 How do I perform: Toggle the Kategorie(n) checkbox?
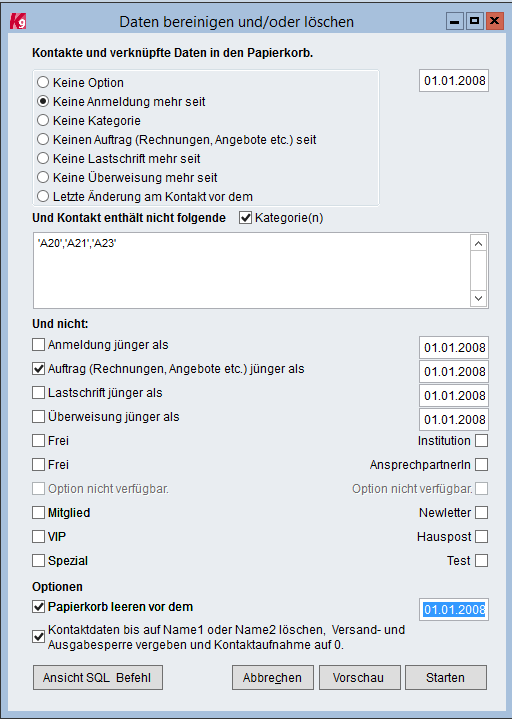tap(246, 218)
